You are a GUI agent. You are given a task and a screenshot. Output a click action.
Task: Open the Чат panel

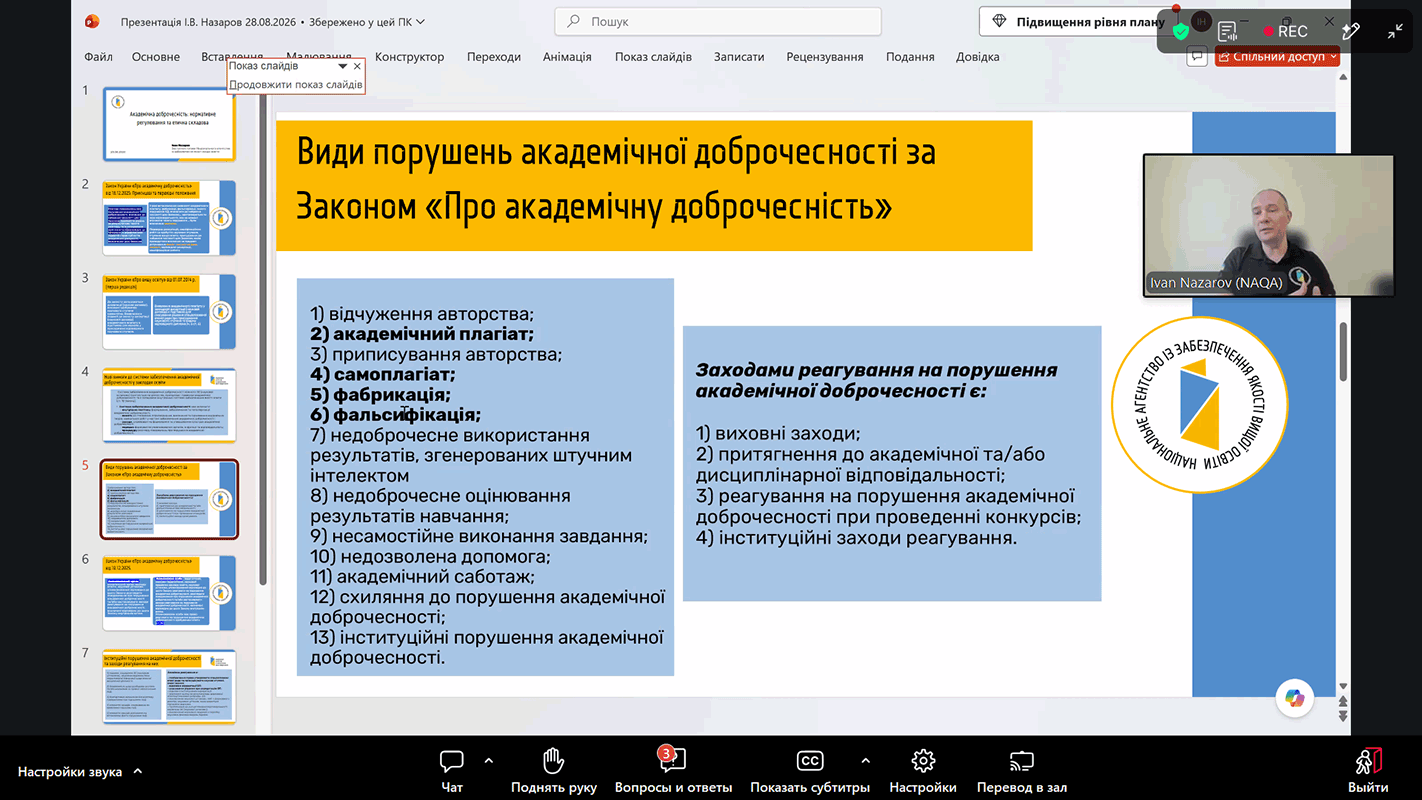pyautogui.click(x=452, y=770)
